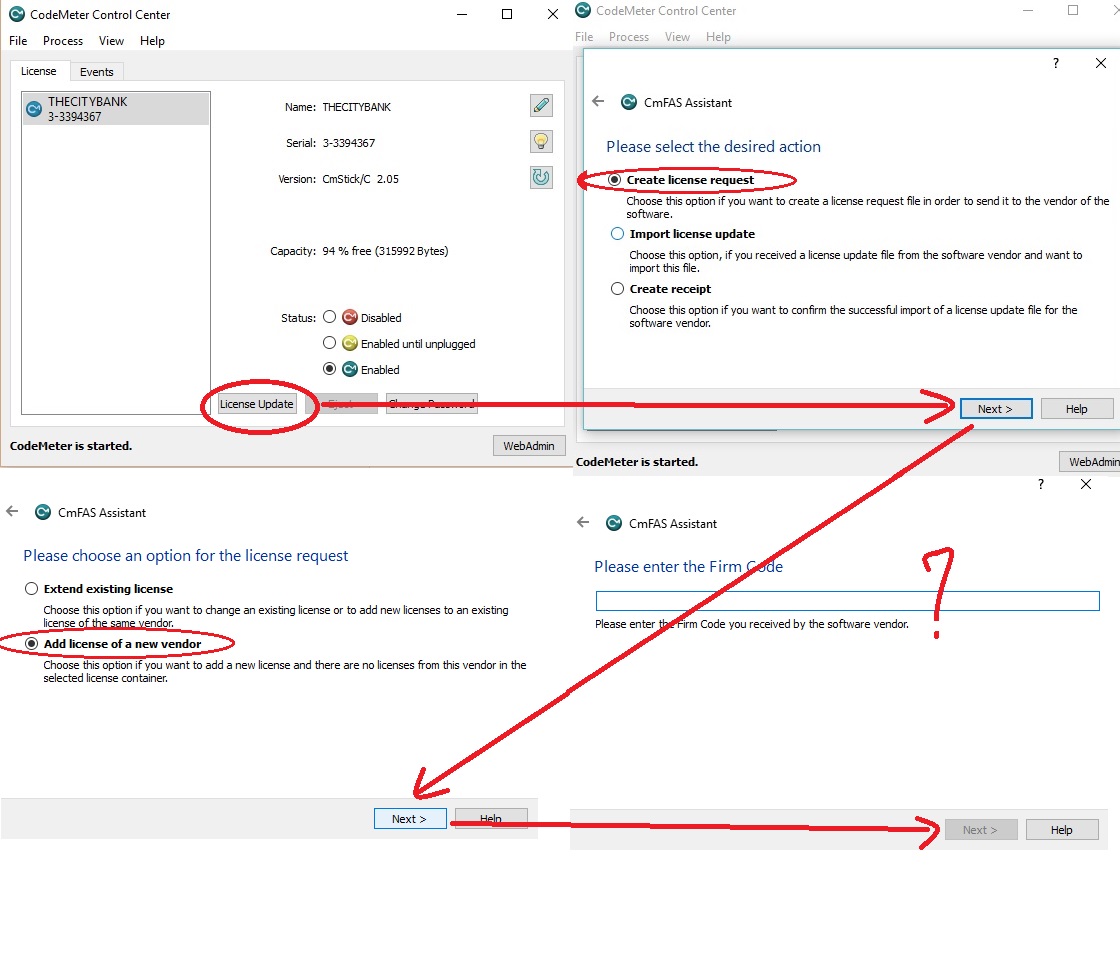Screen dimensions: 1120x978
Task: Click the pencil edit icon next to Name
Action: click(541, 105)
